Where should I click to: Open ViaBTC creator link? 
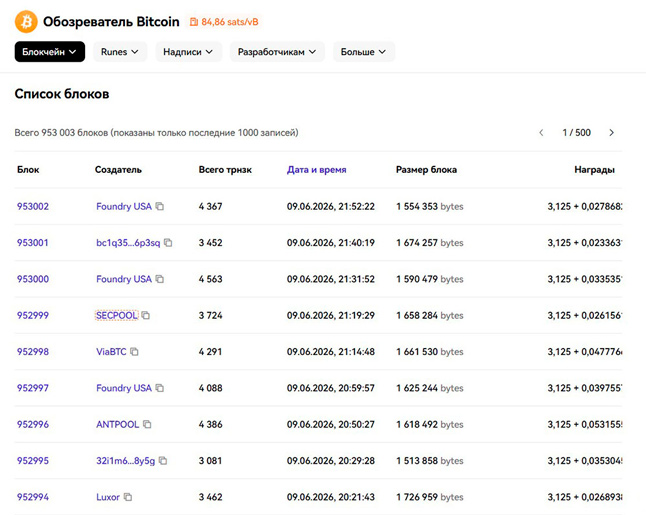point(111,351)
